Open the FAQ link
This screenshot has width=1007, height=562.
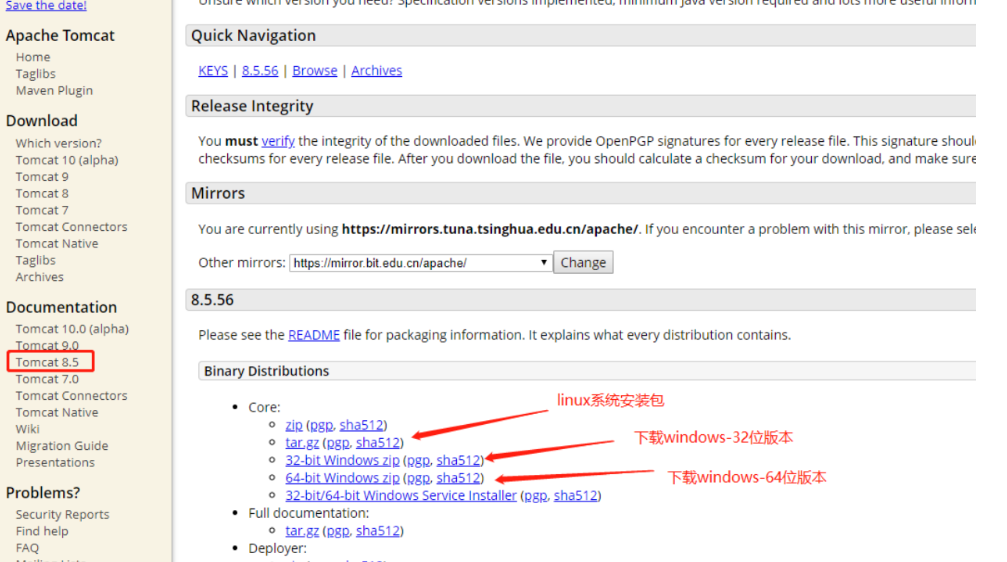pyautogui.click(x=27, y=548)
